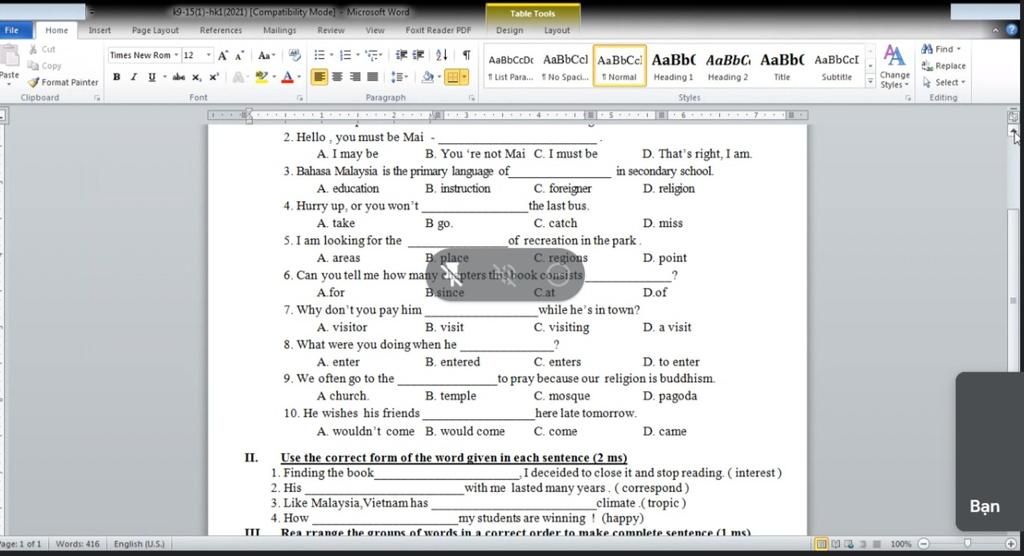Apply the Heading 1 style
Viewport: 1024px width, 556px height.
tap(673, 67)
